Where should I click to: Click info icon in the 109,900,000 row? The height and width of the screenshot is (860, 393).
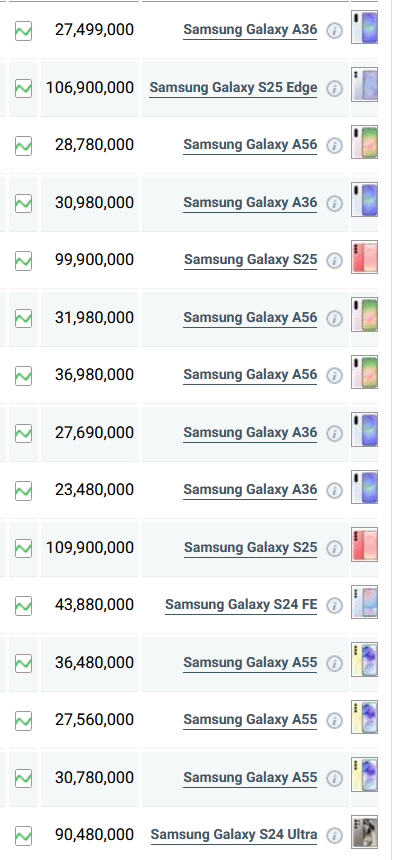pyautogui.click(x=334, y=548)
